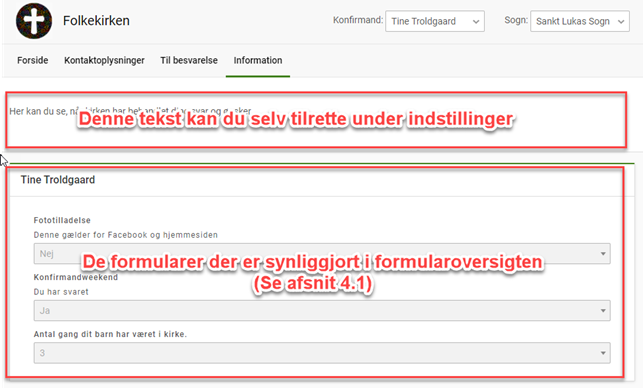Open the Konfirmand dropdown Tine Troldgaard
This screenshot has width=643, height=388.
435,21
